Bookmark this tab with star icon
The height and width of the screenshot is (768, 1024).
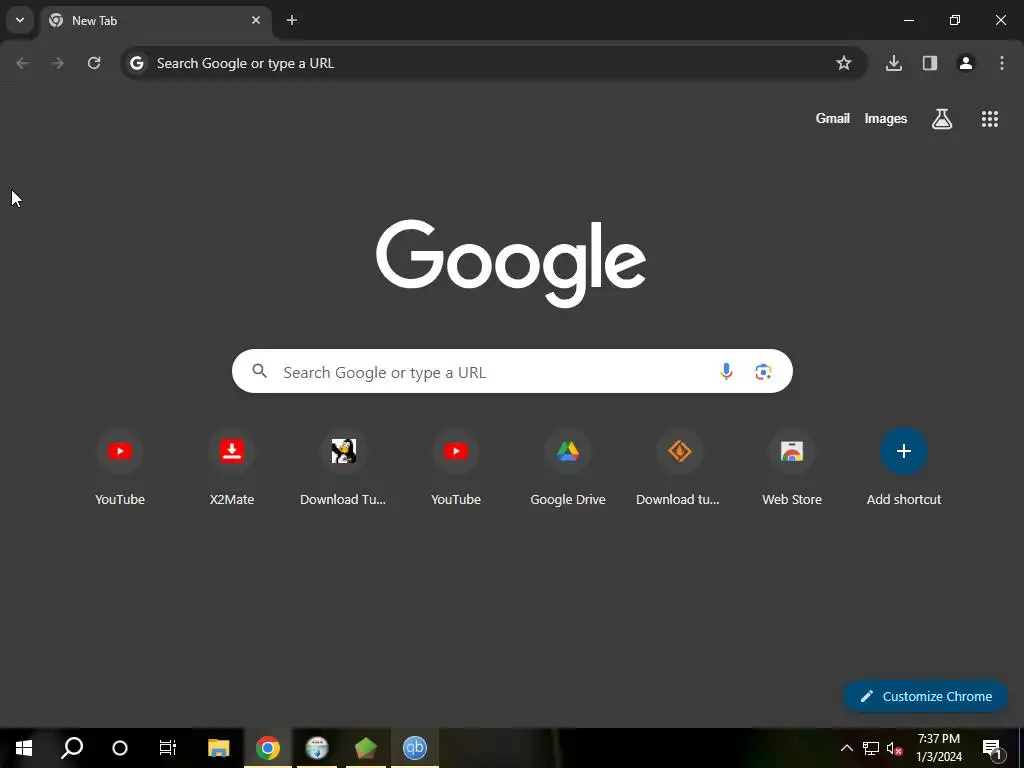tap(844, 63)
